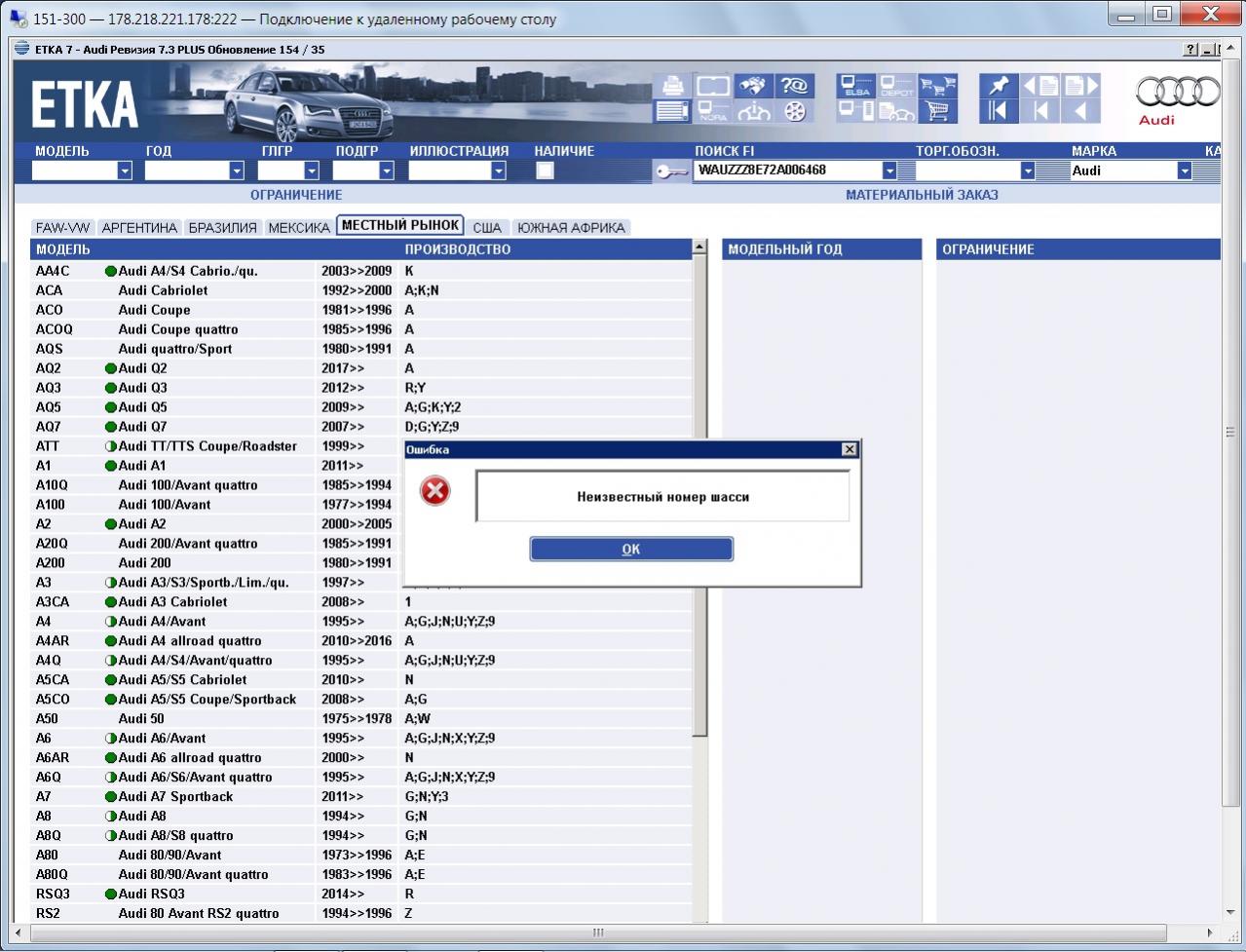Click the ТОРГ.ОБОЗН. input field
The height and width of the screenshot is (952, 1246).
pos(967,171)
